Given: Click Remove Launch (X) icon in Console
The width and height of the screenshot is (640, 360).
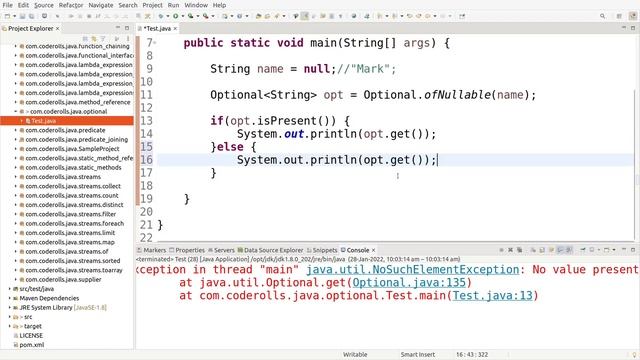Looking at the screenshot, I should pyautogui.click(x=510, y=250).
